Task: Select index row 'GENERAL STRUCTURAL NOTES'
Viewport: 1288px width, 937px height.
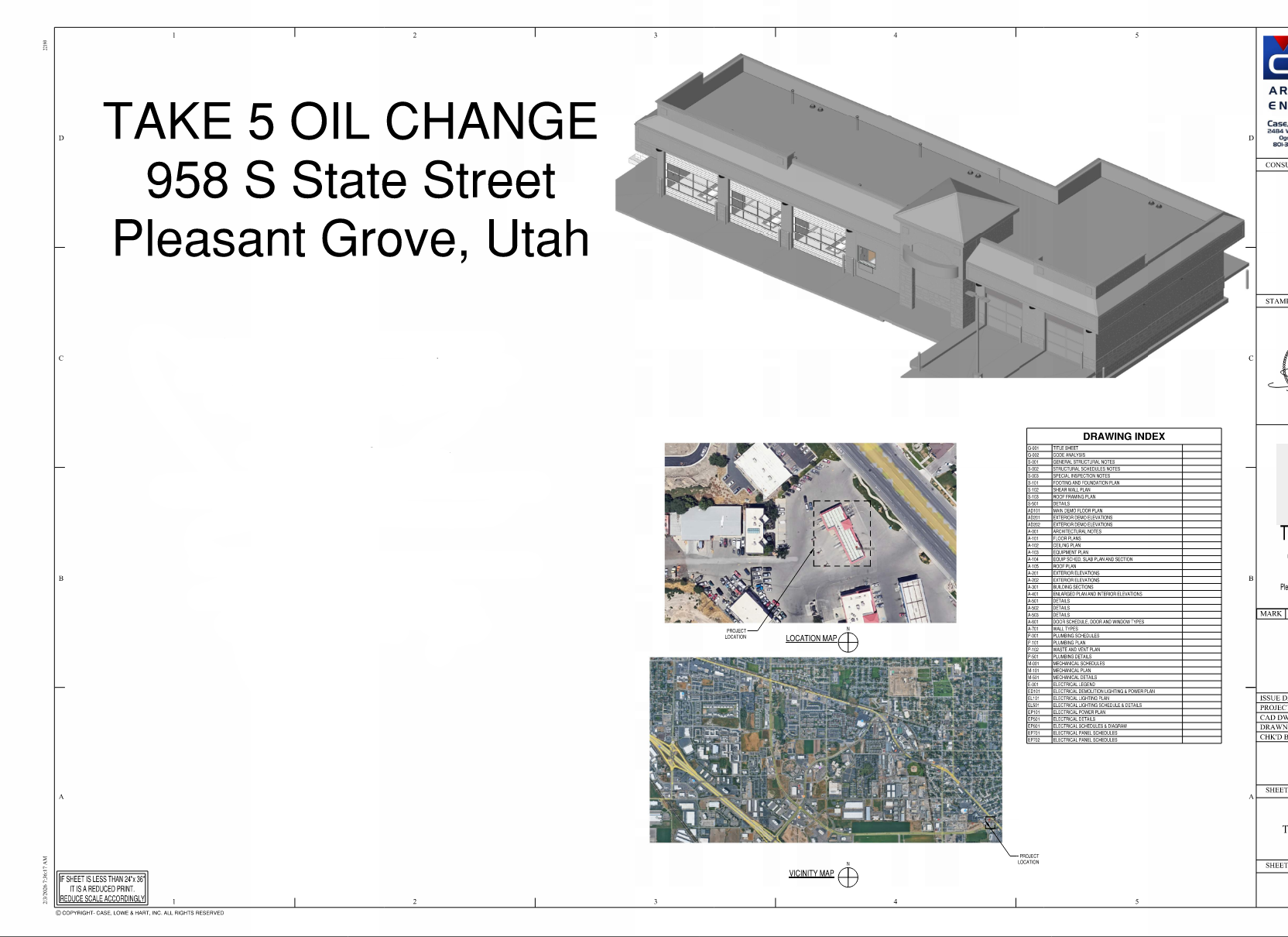Action: point(1124,462)
